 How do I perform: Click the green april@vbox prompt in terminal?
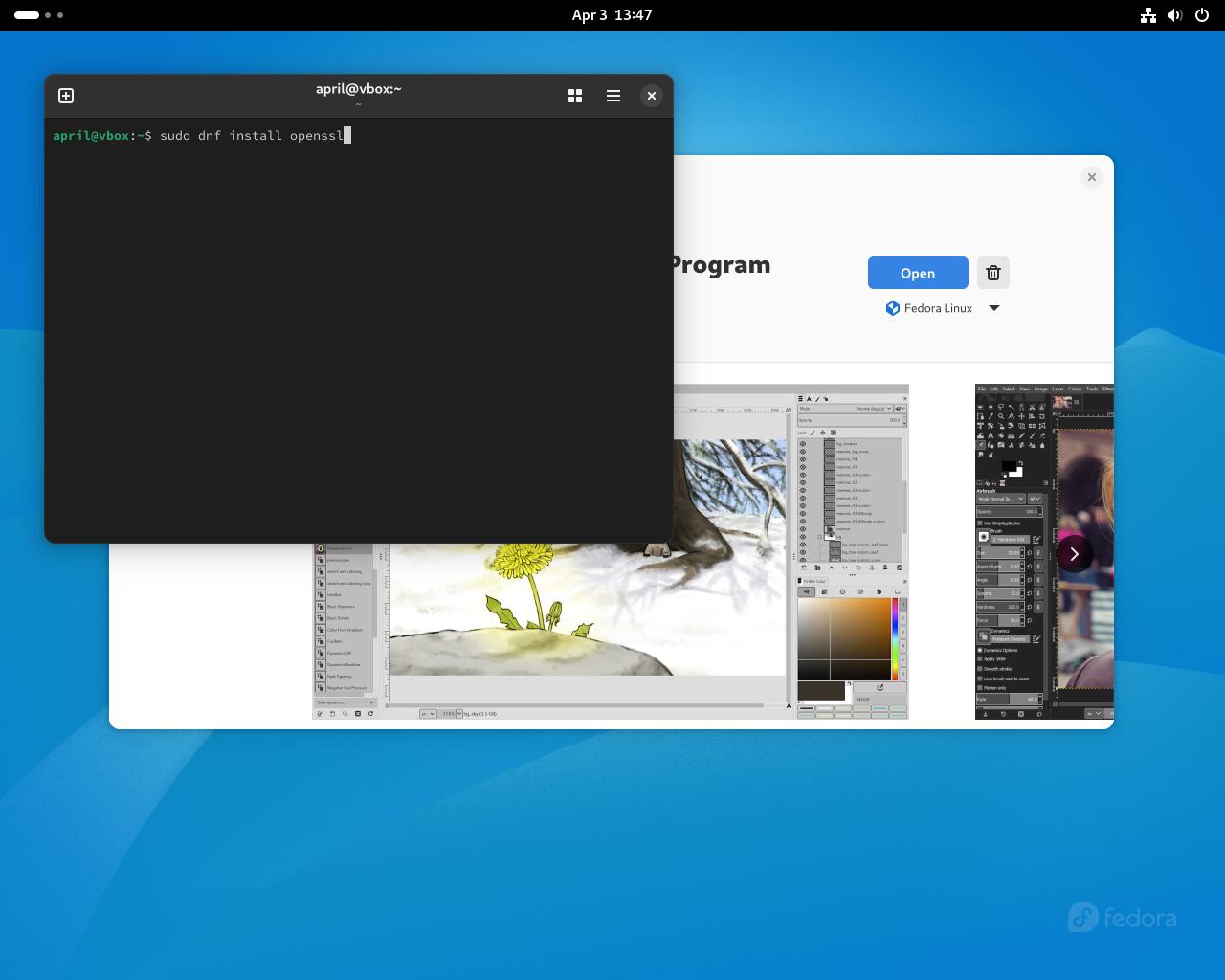click(91, 136)
